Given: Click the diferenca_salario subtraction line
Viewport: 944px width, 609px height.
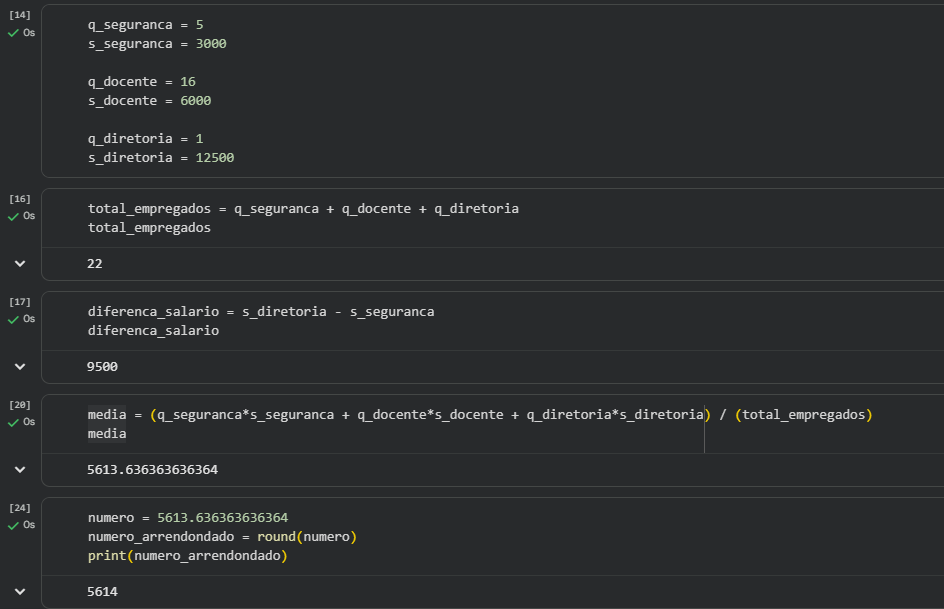Looking at the screenshot, I should (260, 312).
